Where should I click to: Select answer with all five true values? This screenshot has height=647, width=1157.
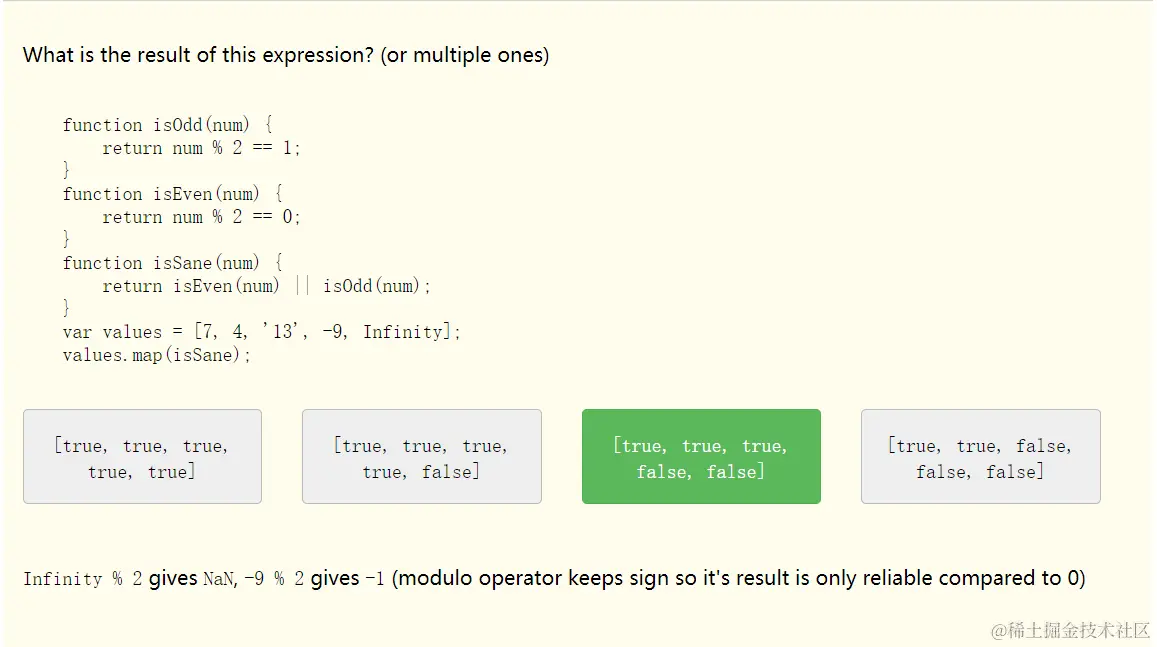(142, 457)
